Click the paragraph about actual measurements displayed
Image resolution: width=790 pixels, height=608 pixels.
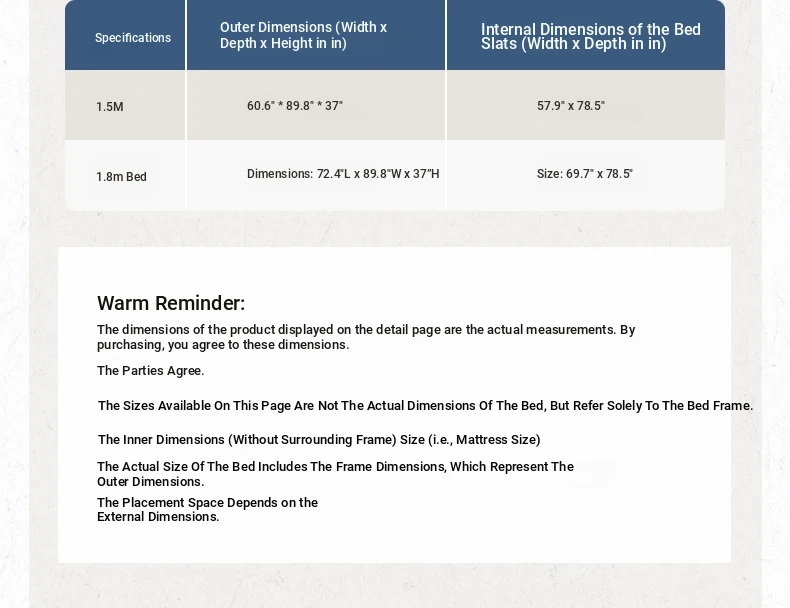tap(366, 337)
